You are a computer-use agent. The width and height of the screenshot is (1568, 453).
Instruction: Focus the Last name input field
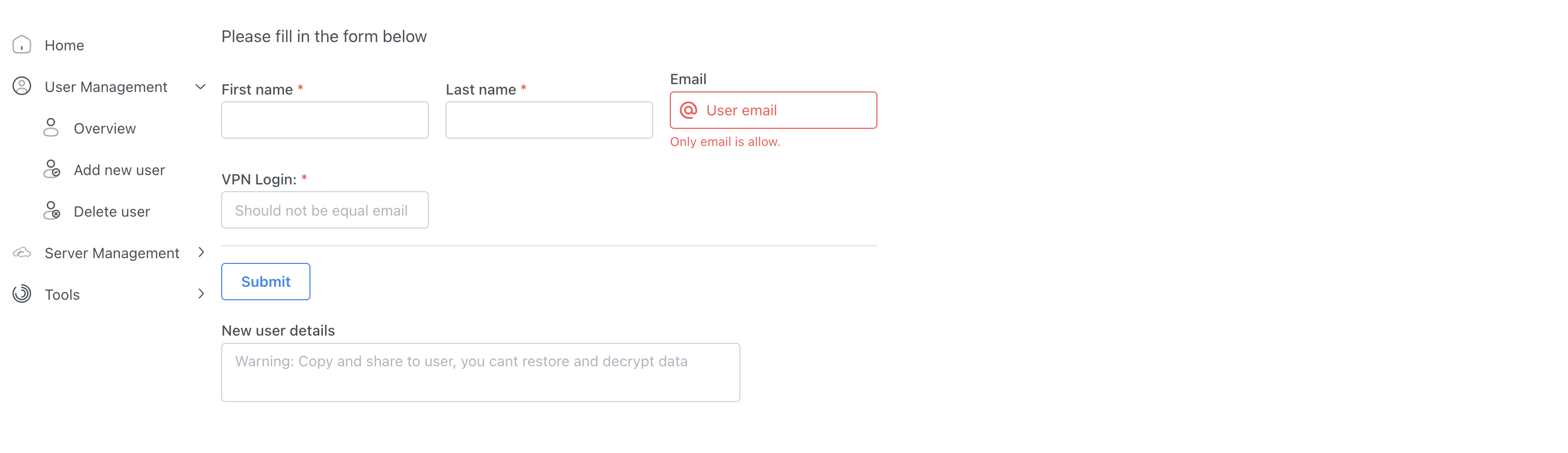coord(548,120)
